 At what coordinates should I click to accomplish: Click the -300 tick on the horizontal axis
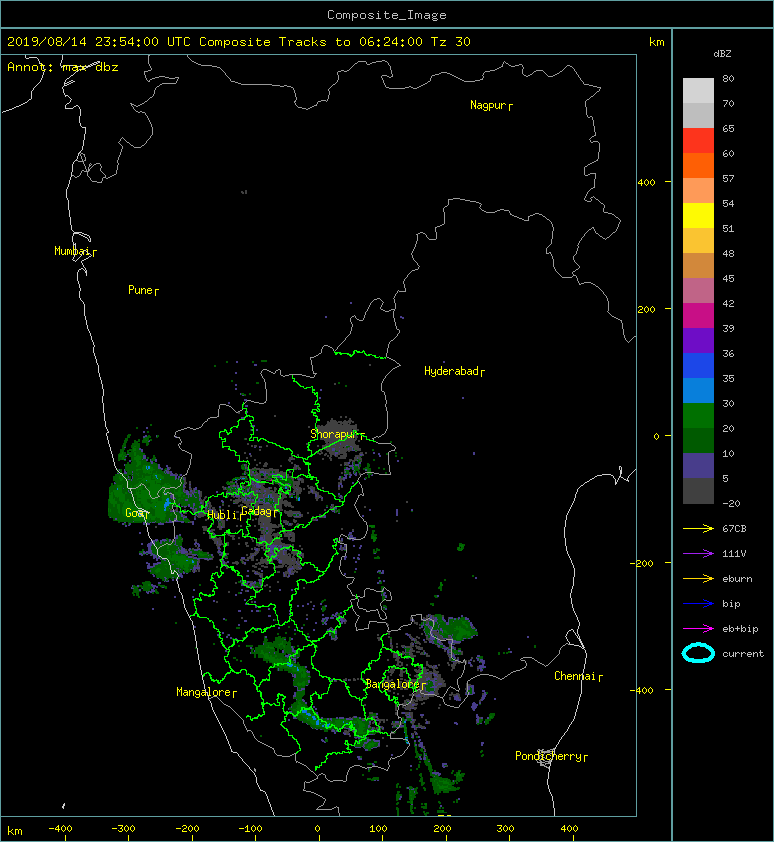[x=123, y=829]
